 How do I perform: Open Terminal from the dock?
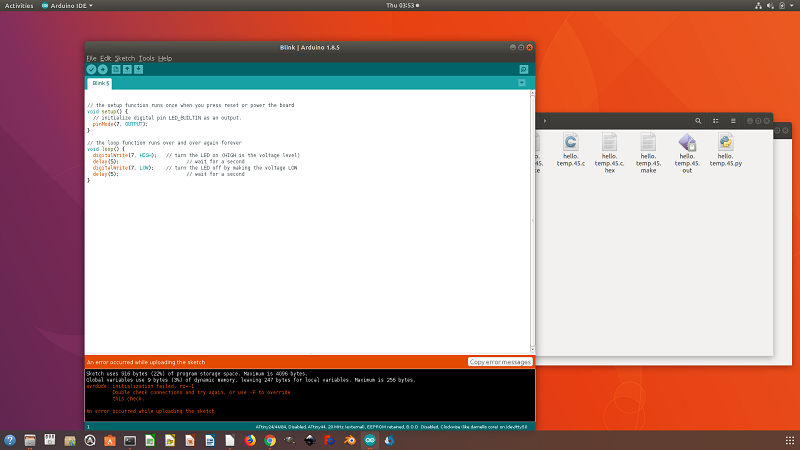coord(130,440)
